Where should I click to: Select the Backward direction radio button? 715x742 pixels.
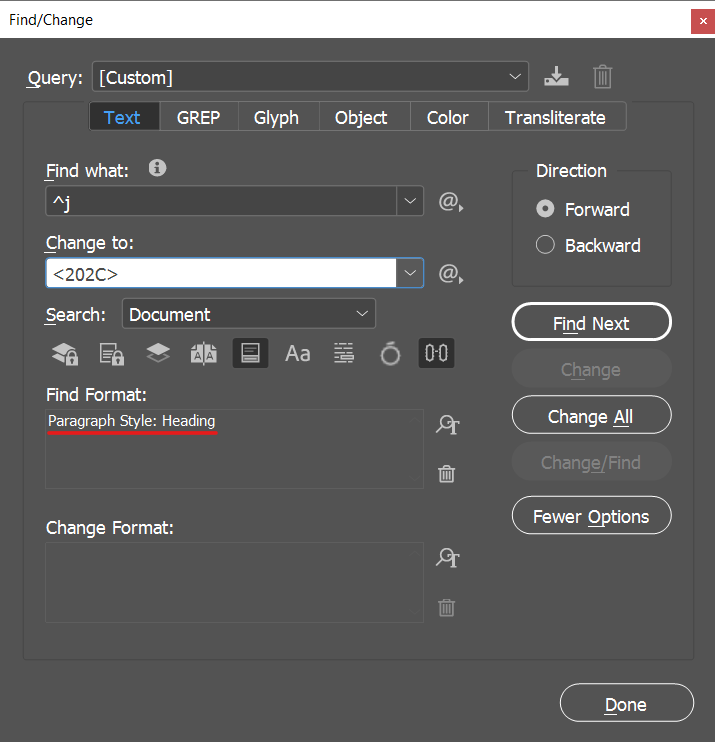[545, 245]
